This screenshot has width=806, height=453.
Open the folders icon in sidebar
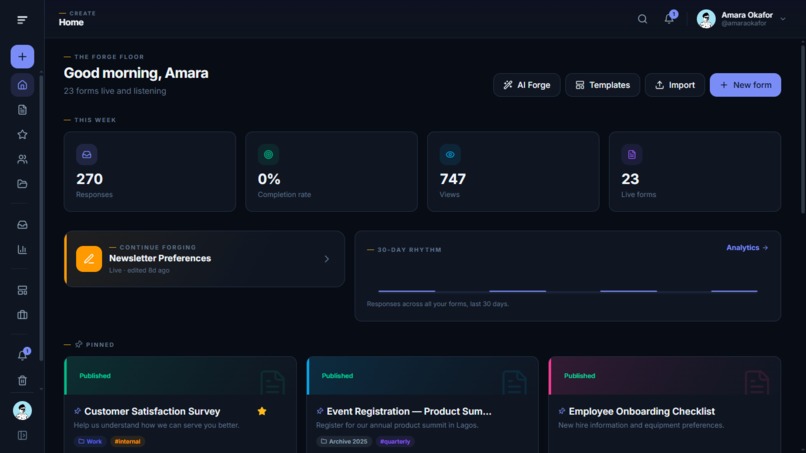pos(22,184)
